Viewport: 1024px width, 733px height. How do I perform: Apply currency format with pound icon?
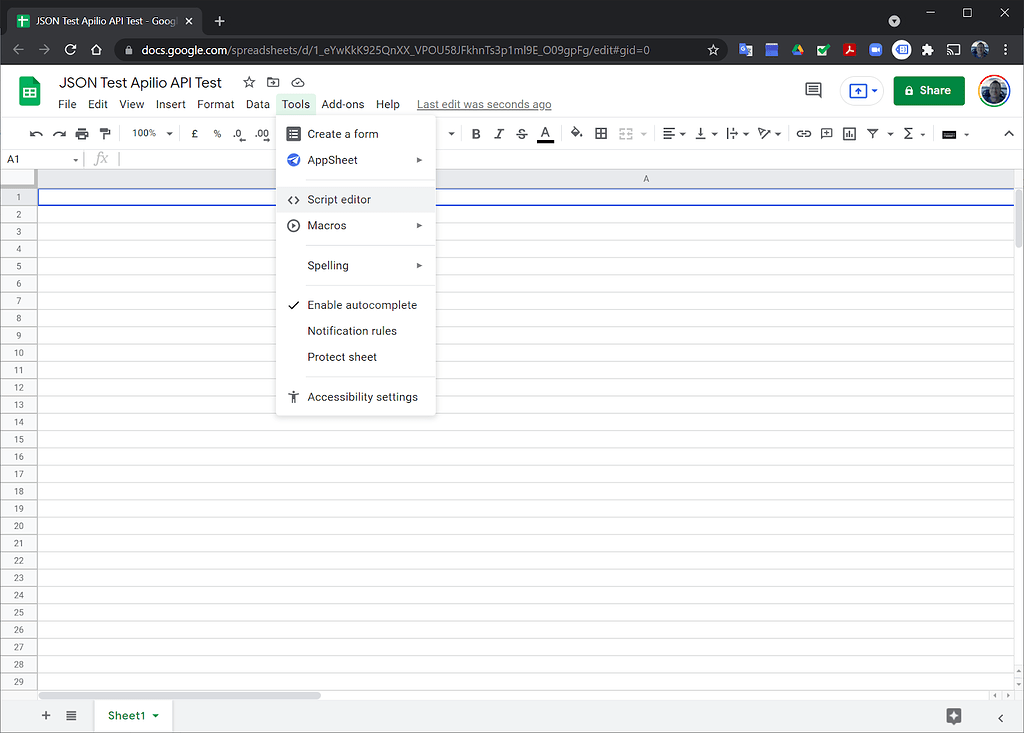[x=194, y=133]
